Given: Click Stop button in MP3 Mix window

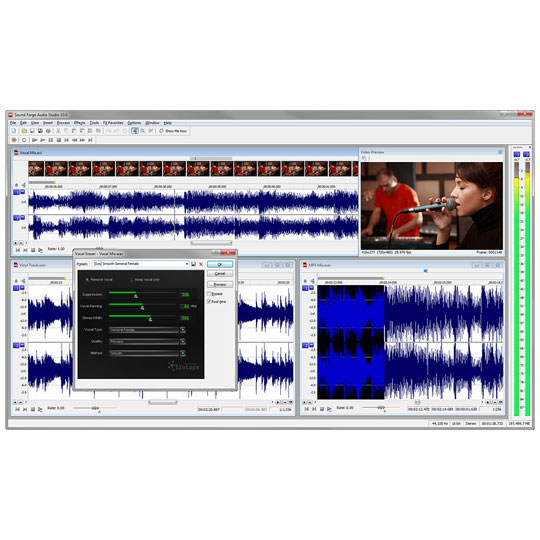Looking at the screenshot, I should [x=322, y=409].
